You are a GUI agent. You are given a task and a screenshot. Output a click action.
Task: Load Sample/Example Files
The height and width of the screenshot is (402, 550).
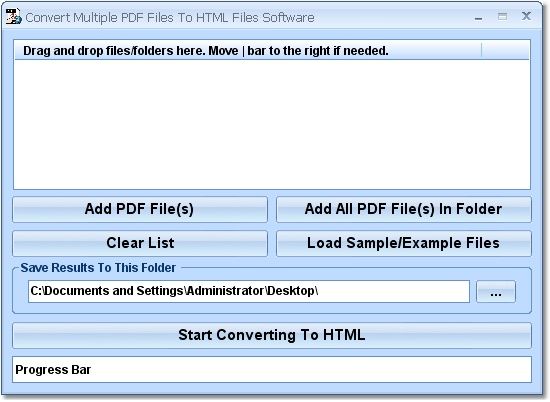pyautogui.click(x=404, y=243)
